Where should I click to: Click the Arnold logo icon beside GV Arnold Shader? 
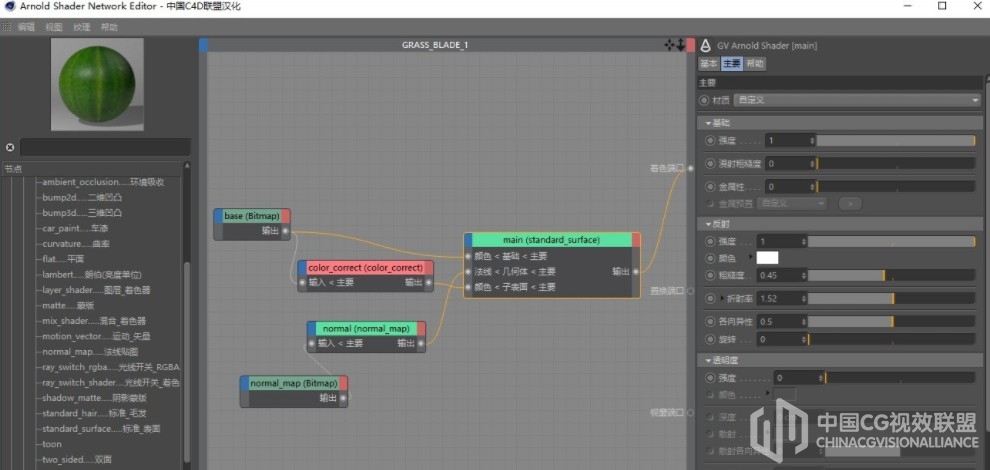[706, 45]
